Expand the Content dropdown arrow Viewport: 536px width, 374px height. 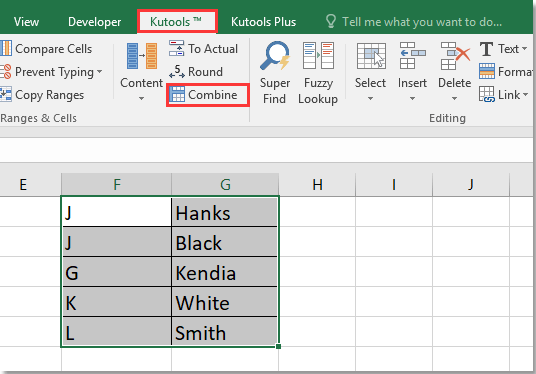[141, 99]
